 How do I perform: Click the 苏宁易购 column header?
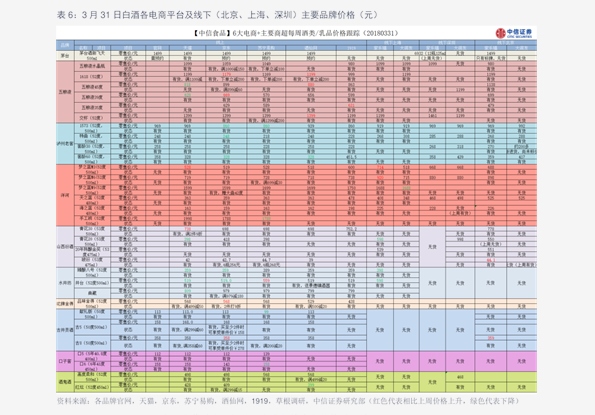266,48
